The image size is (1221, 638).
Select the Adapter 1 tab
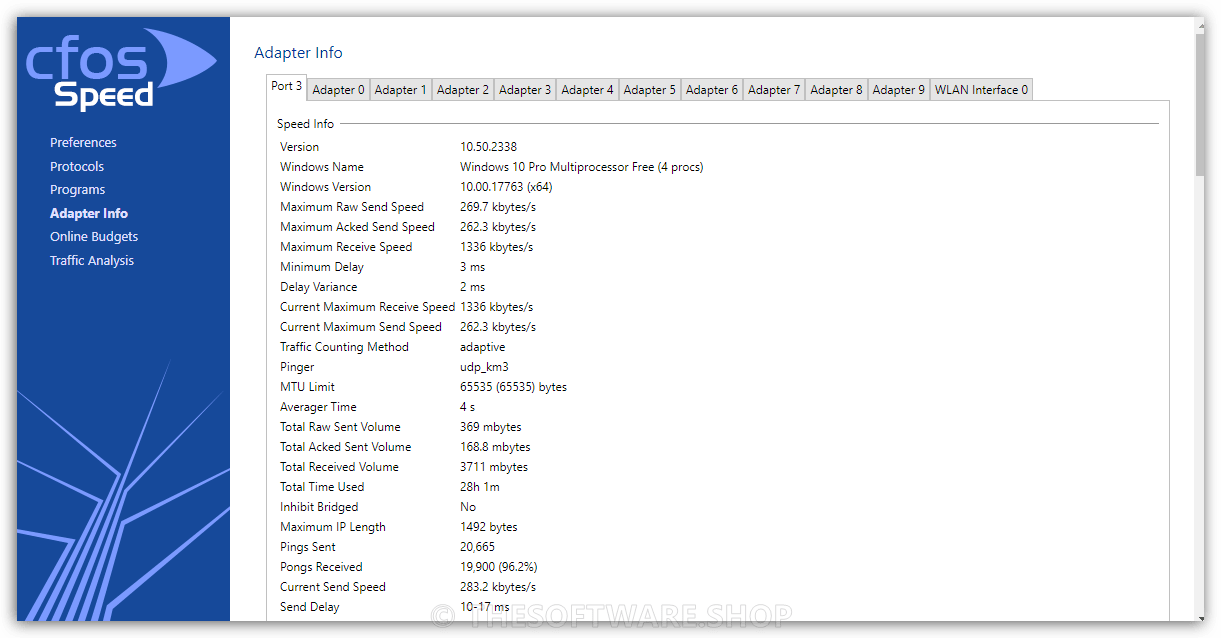pos(400,90)
